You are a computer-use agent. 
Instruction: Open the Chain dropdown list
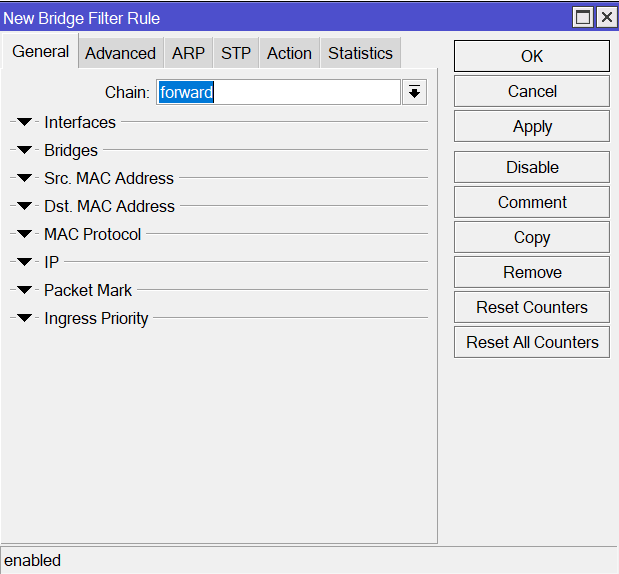point(414,92)
